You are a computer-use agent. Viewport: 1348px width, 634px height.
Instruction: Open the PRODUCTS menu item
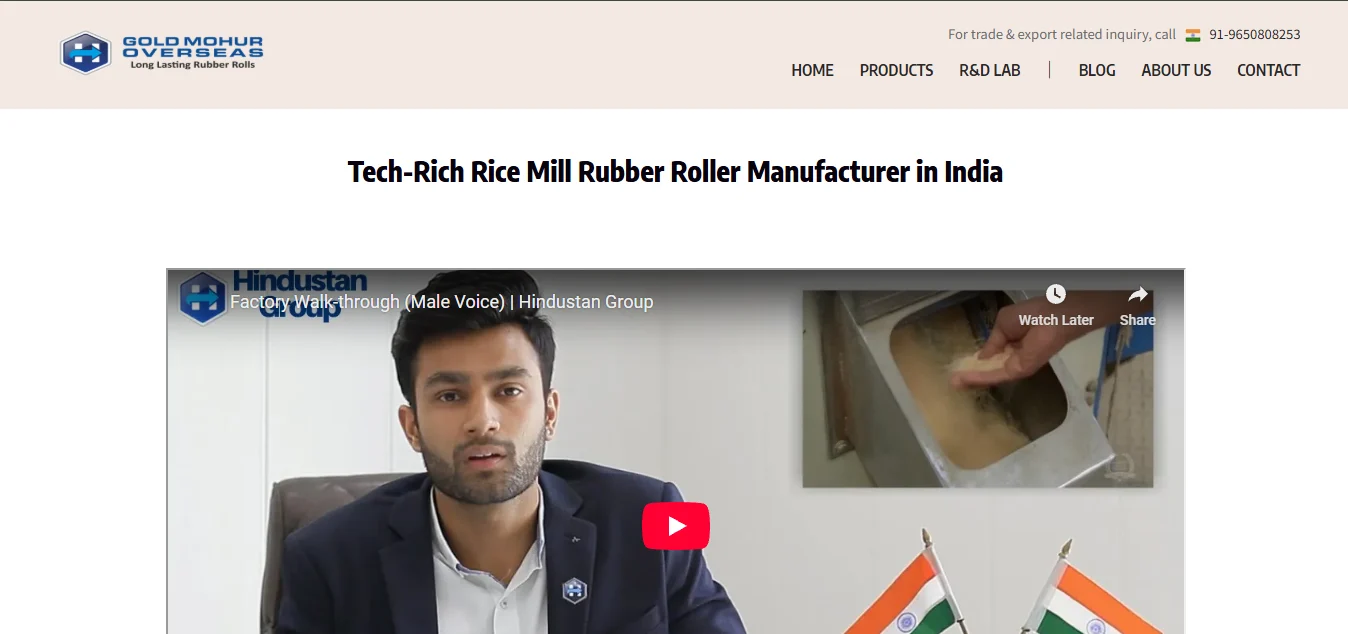tap(896, 70)
